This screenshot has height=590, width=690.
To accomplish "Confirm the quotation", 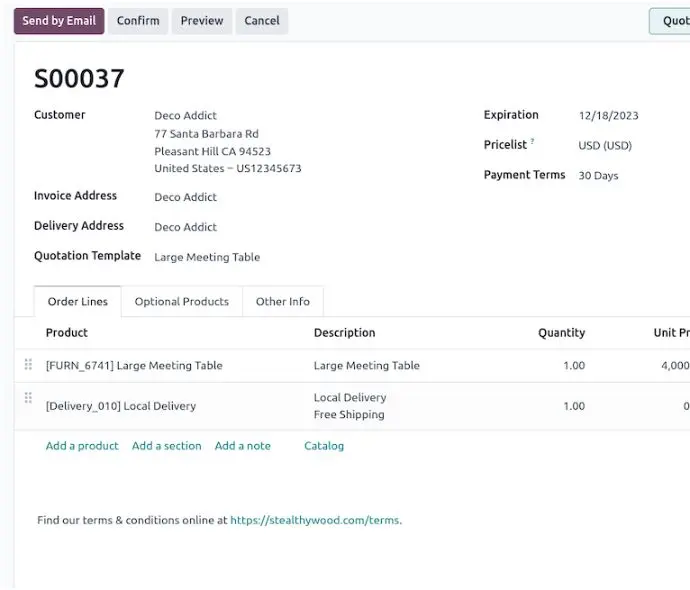I will [138, 21].
